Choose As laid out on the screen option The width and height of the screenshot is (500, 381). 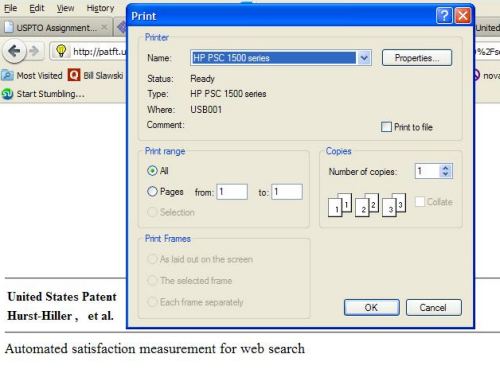152,259
